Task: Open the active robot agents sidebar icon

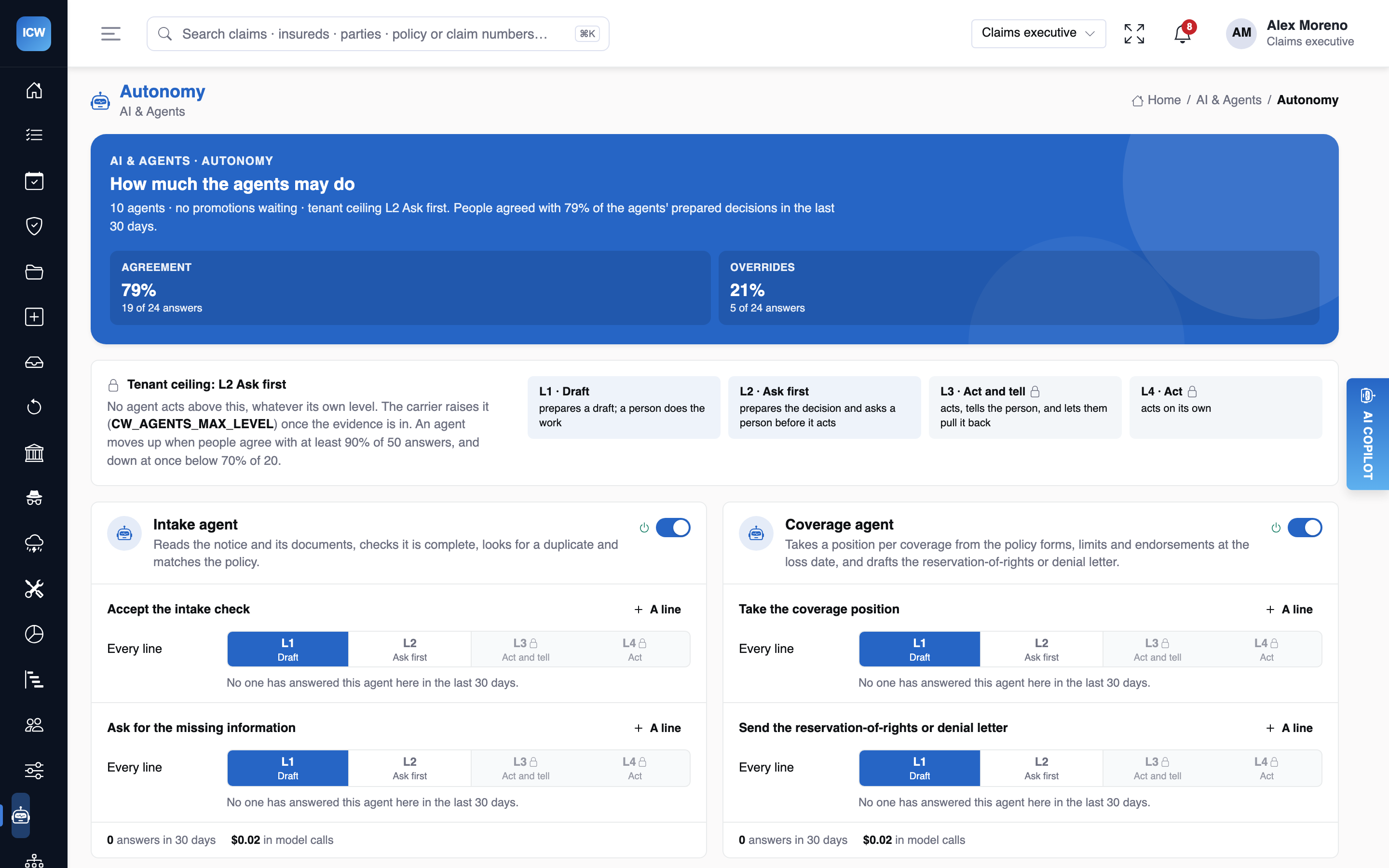Action: (21, 815)
